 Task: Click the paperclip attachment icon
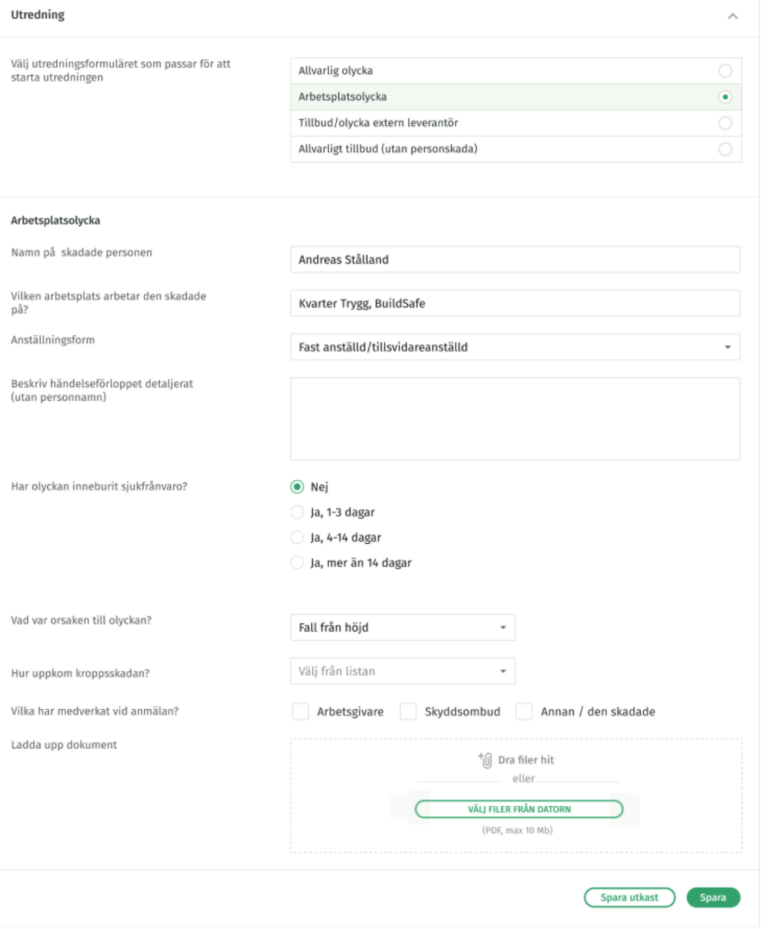(485, 760)
